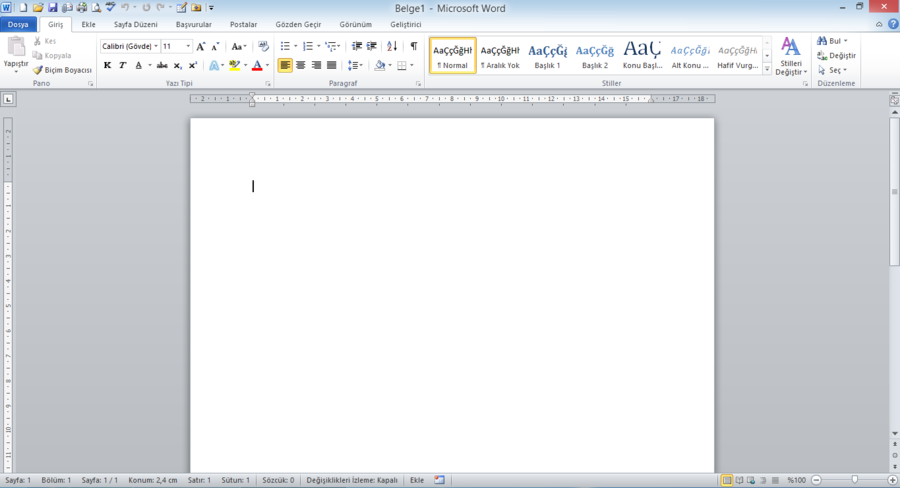The image size is (900, 488).
Task: Toggle Bold (K) formatting
Action: [x=107, y=65]
